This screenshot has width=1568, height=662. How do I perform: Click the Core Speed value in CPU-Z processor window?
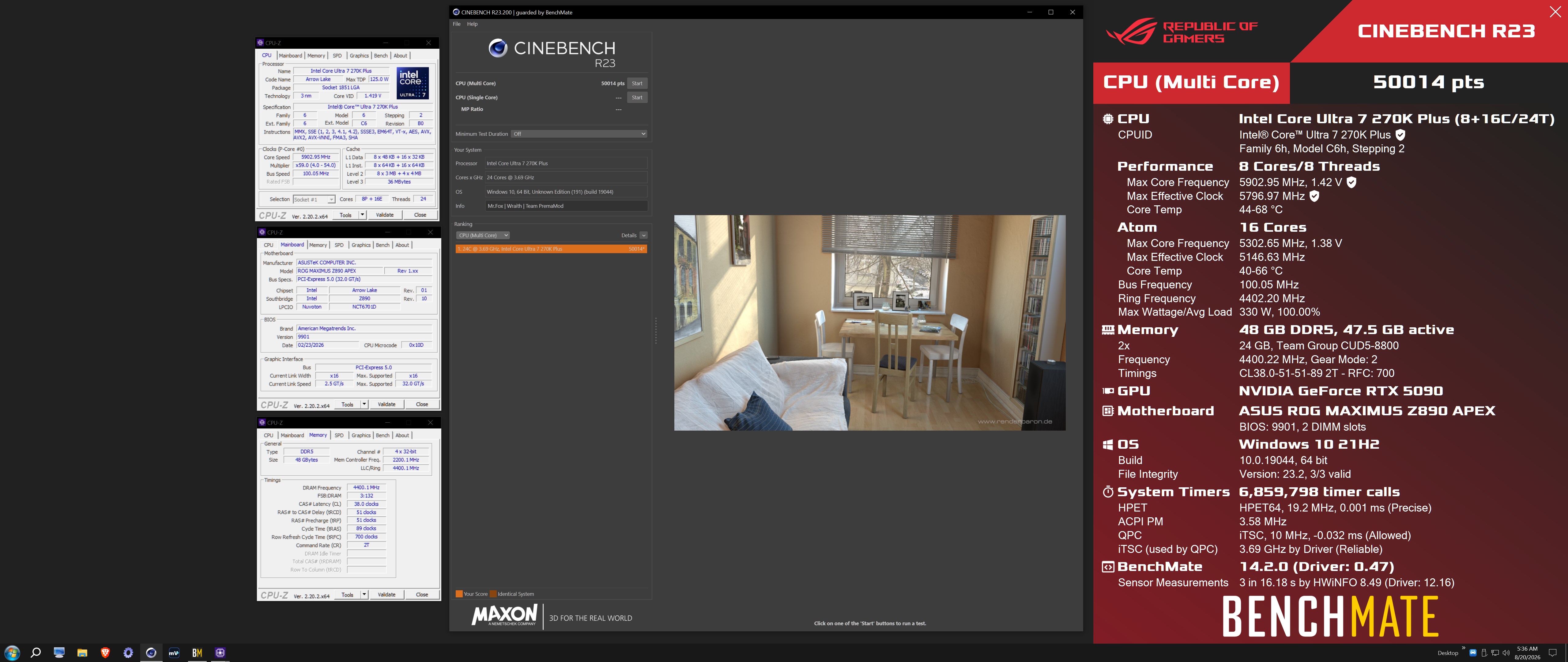tap(316, 157)
